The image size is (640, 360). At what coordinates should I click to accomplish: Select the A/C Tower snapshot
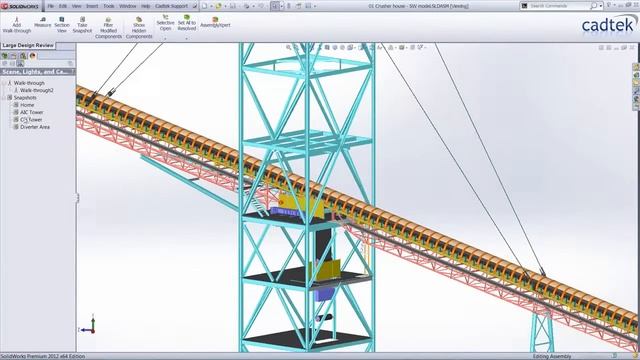31,112
